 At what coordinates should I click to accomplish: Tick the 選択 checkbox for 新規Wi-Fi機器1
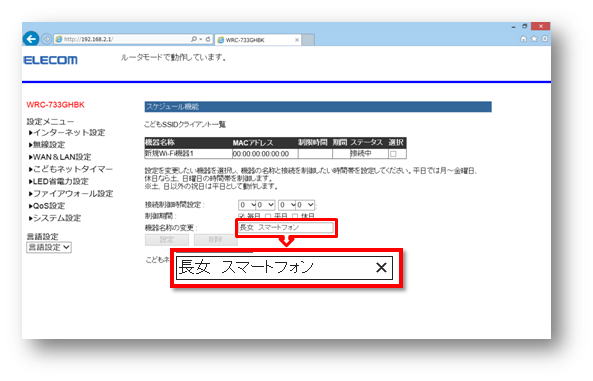[x=393, y=154]
